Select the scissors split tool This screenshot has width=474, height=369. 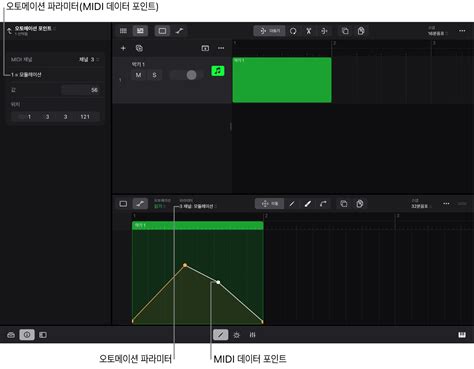click(309, 31)
